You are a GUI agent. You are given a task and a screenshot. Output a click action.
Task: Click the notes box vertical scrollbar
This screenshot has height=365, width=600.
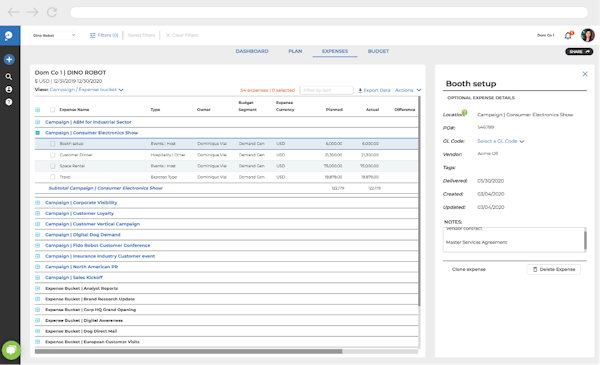tap(585, 240)
